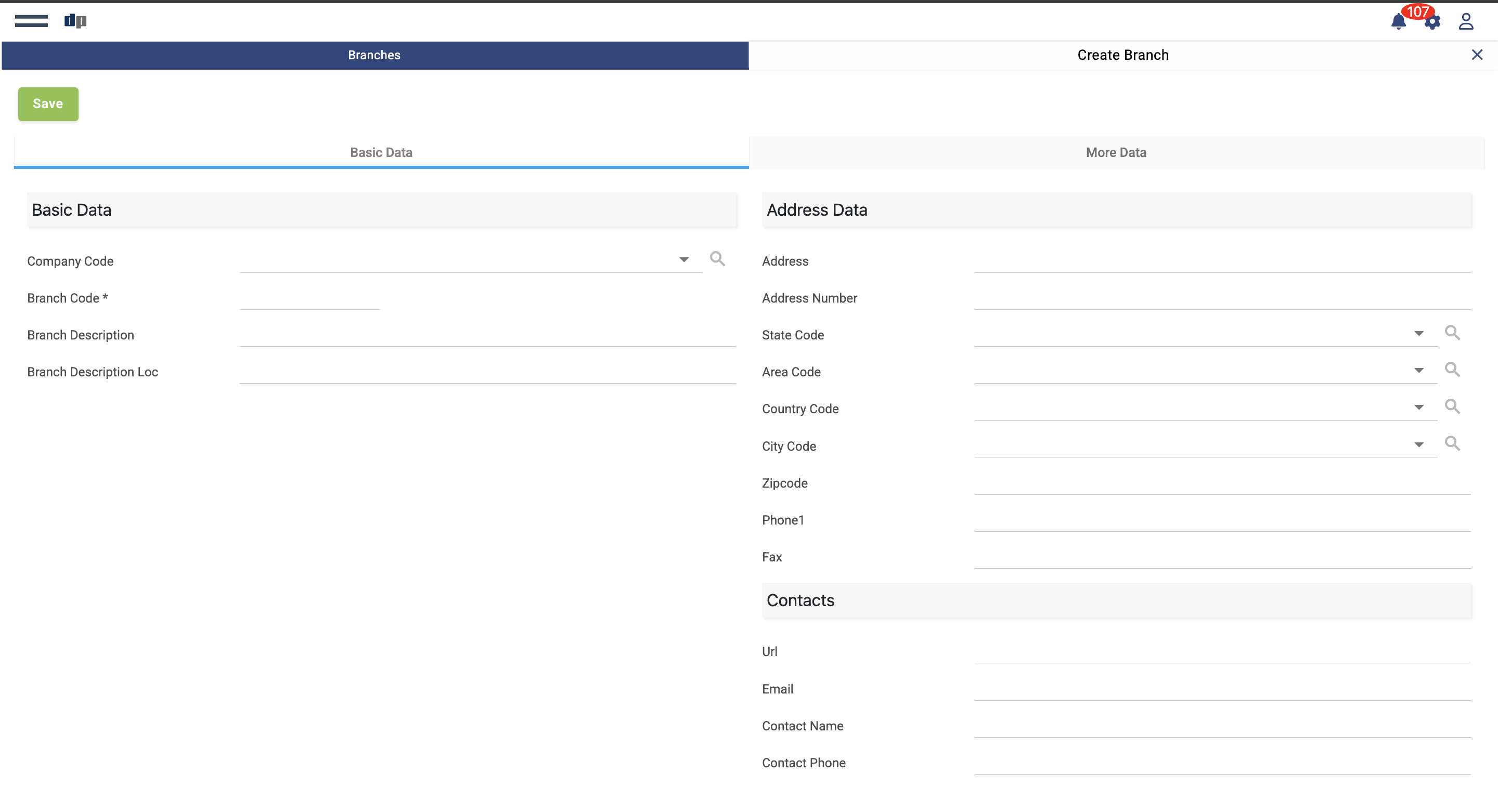The width and height of the screenshot is (1498, 812).
Task: Open the settings gear icon
Action: pos(1433,23)
